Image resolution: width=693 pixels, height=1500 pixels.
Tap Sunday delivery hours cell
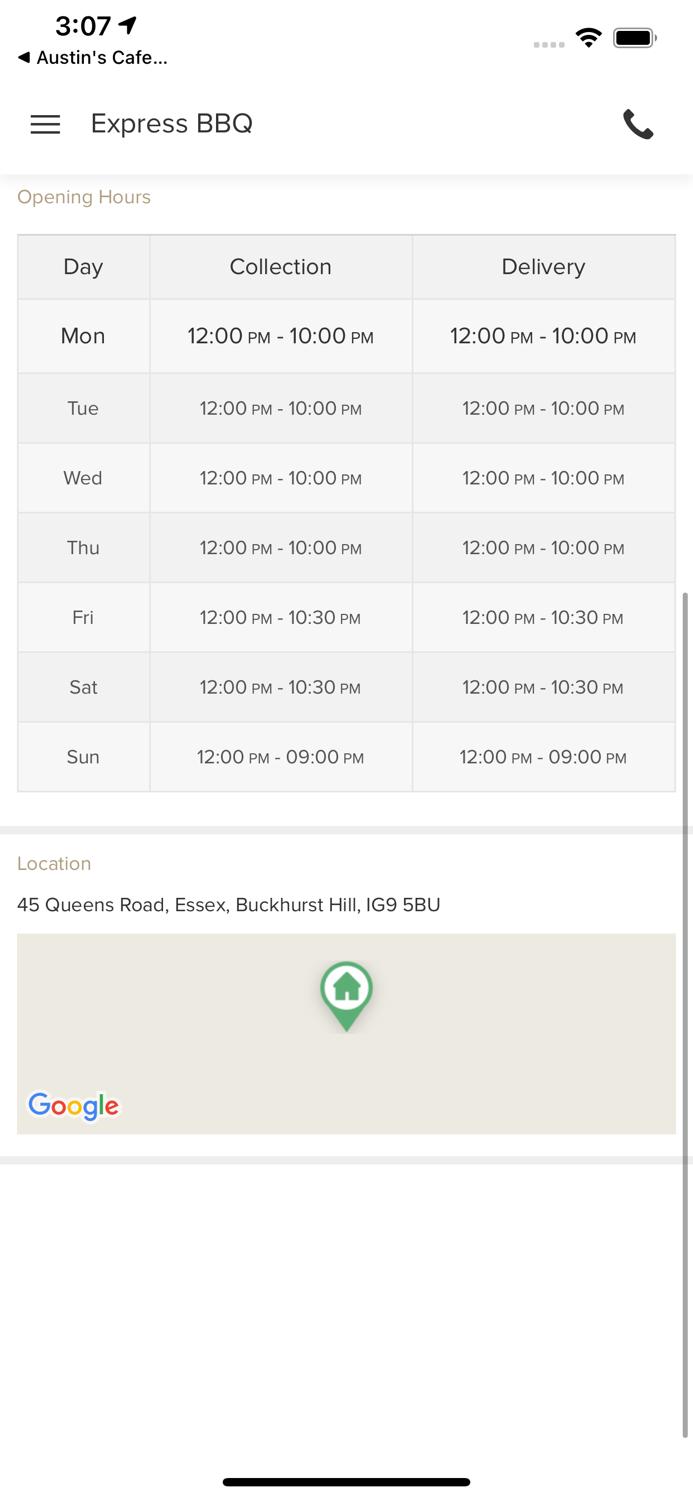tap(543, 757)
